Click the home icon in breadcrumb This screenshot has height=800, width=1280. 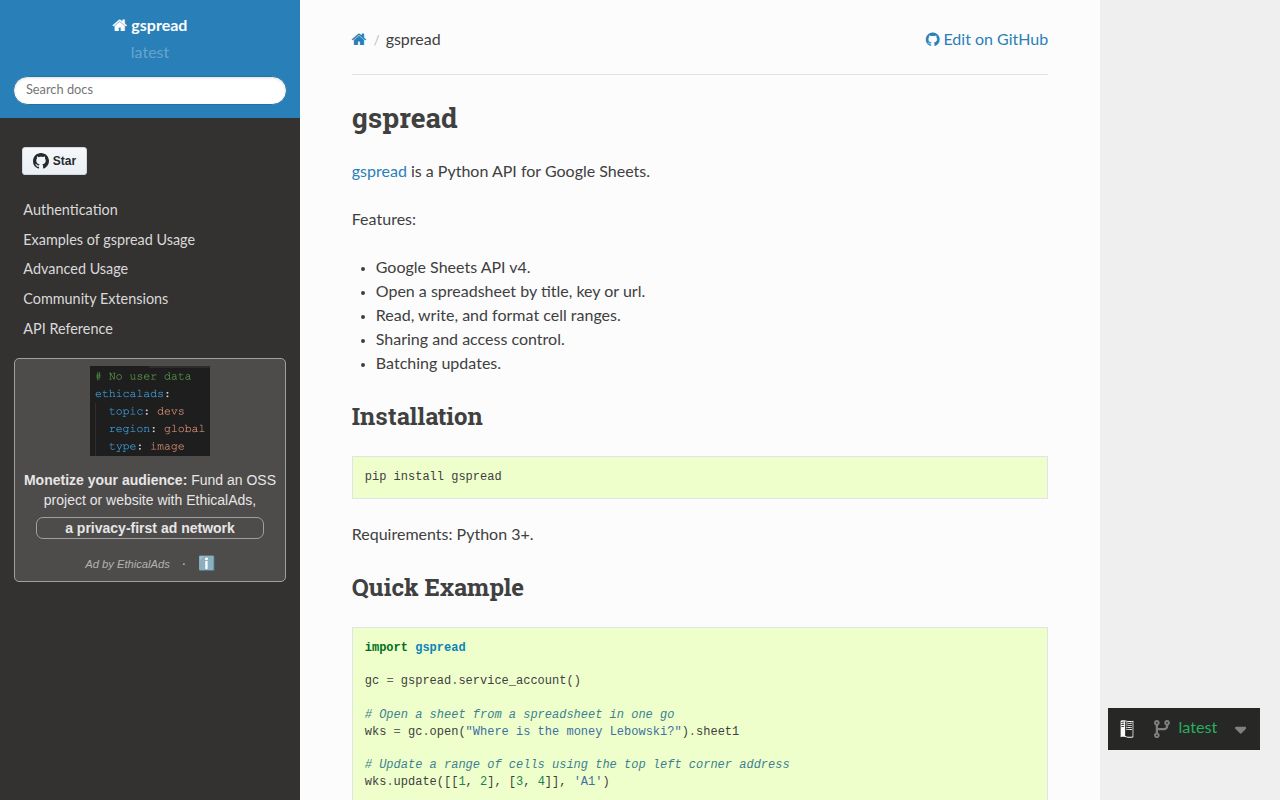tap(359, 40)
